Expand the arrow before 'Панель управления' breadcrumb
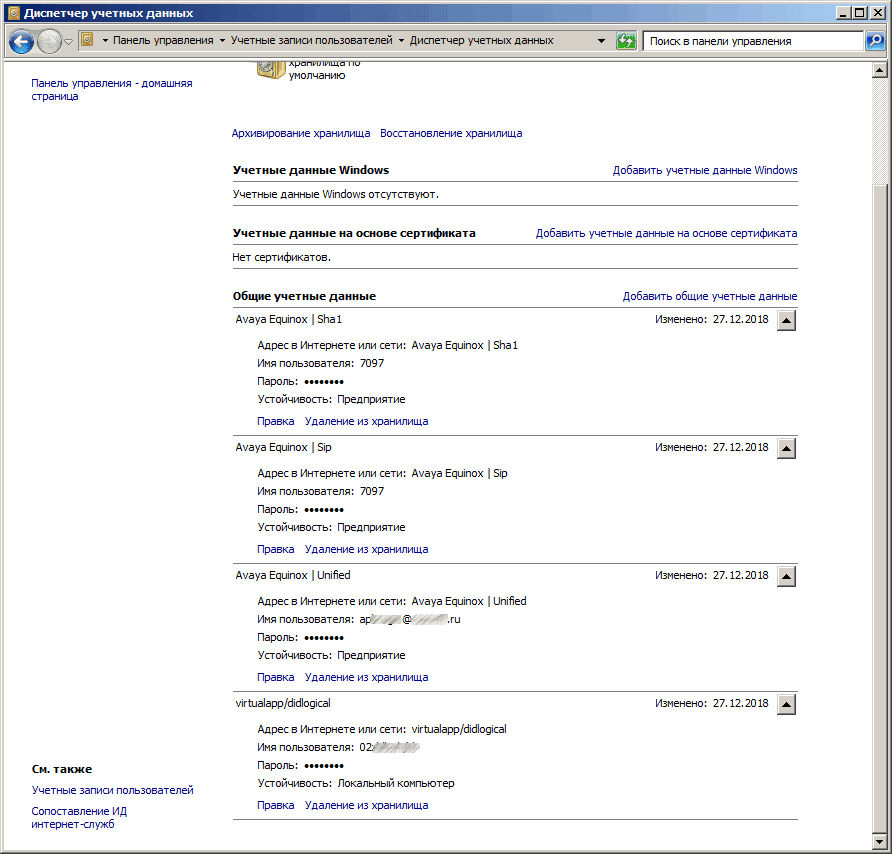The width and height of the screenshot is (892, 854). 105,40
